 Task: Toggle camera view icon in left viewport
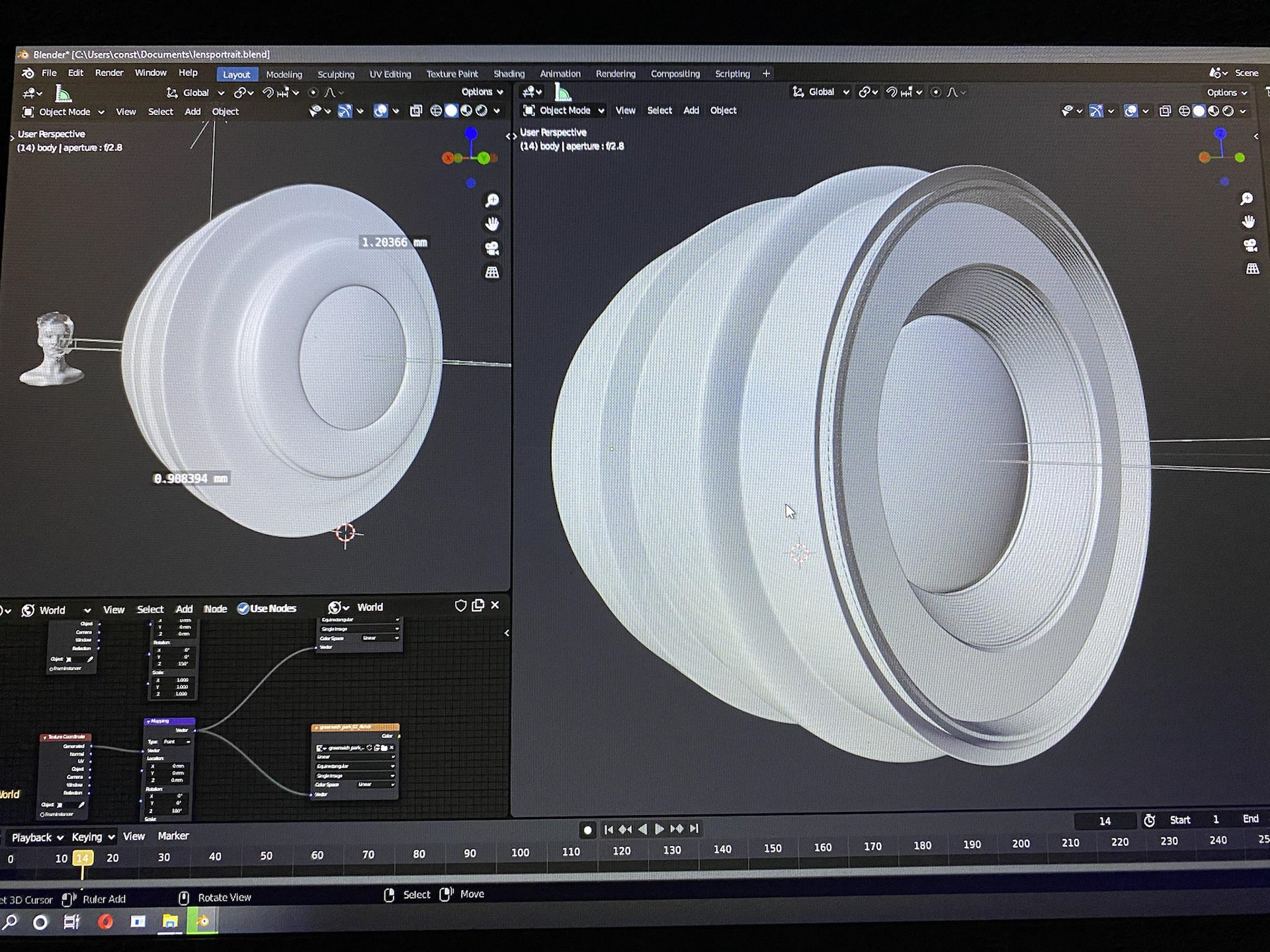tap(492, 248)
